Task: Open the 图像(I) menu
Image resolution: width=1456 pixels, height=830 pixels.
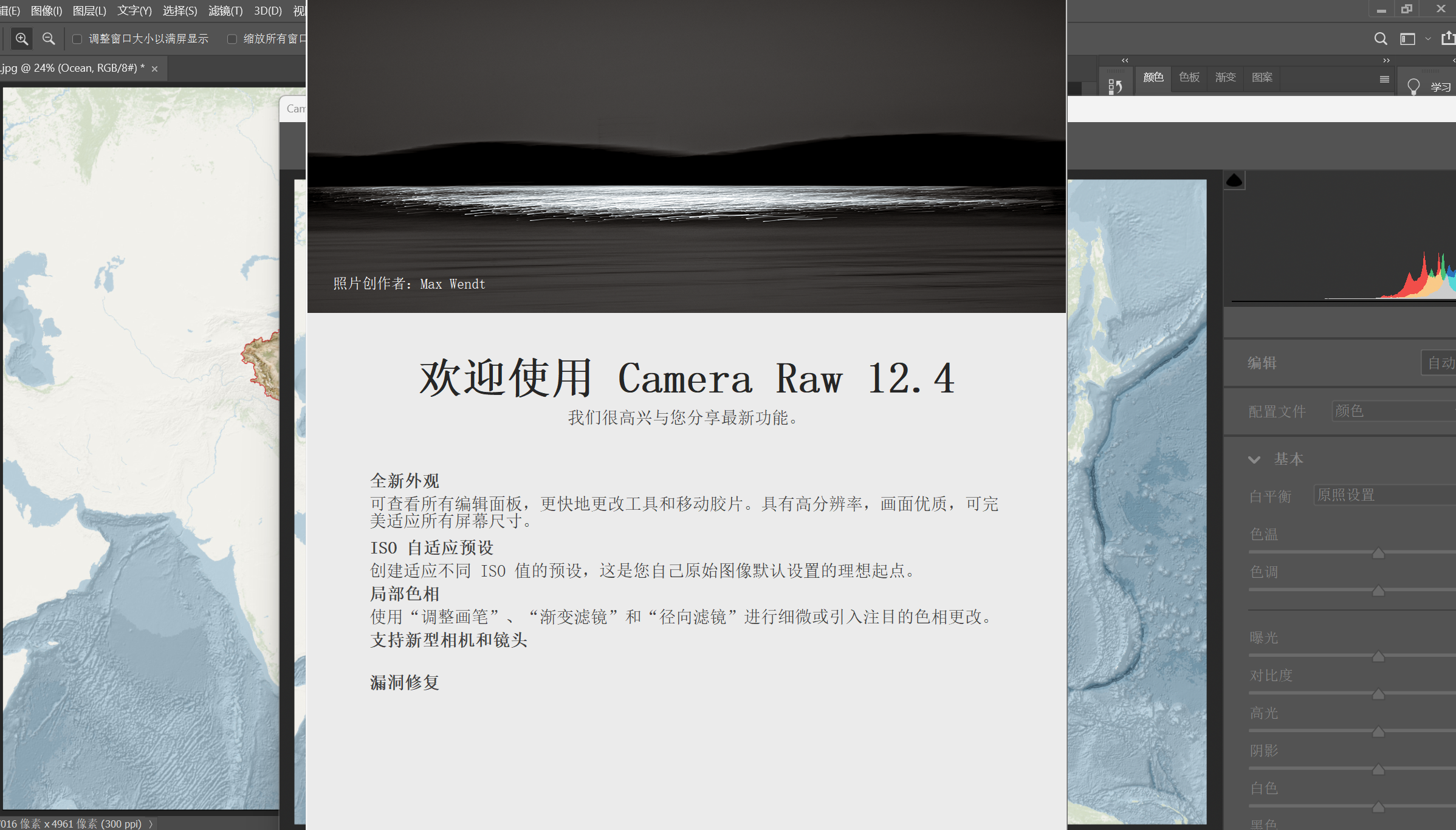Action: click(x=46, y=11)
